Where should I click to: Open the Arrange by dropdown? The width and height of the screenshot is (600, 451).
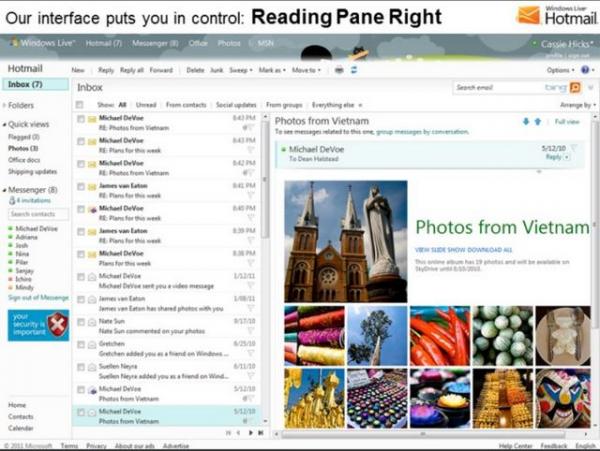[x=578, y=105]
